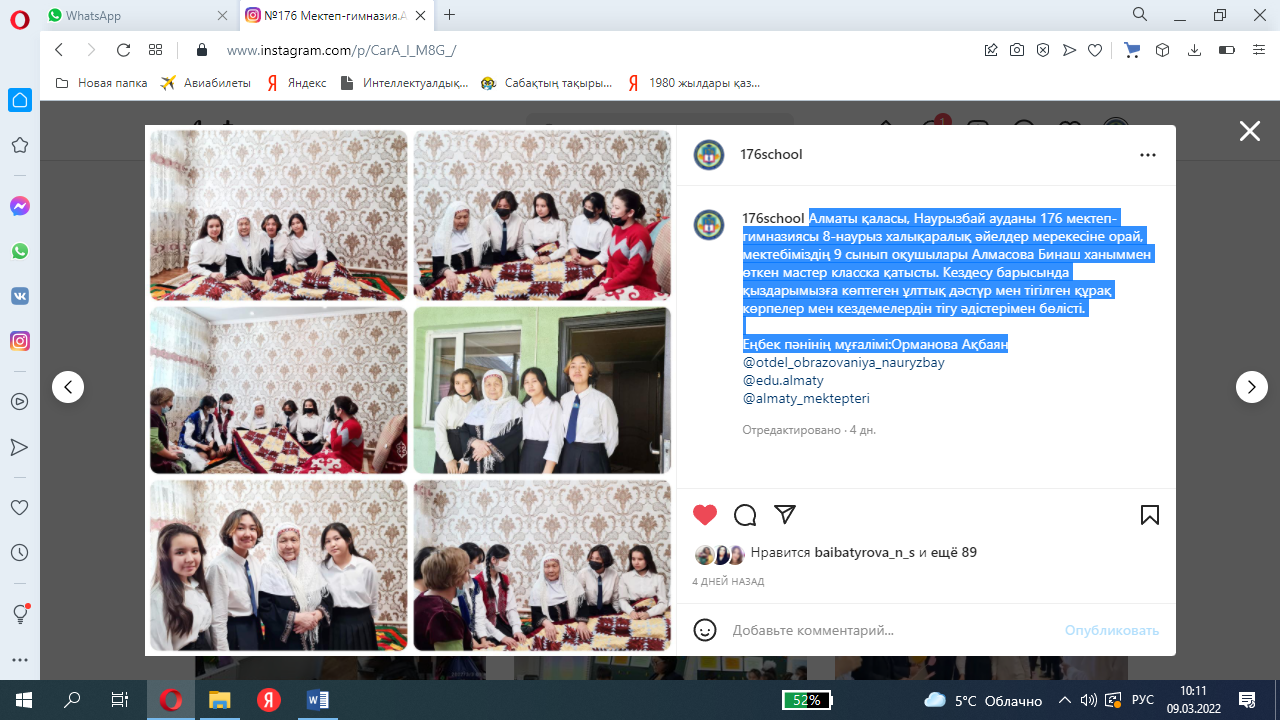
Task: Open the Word app from taskbar
Action: click(x=318, y=700)
